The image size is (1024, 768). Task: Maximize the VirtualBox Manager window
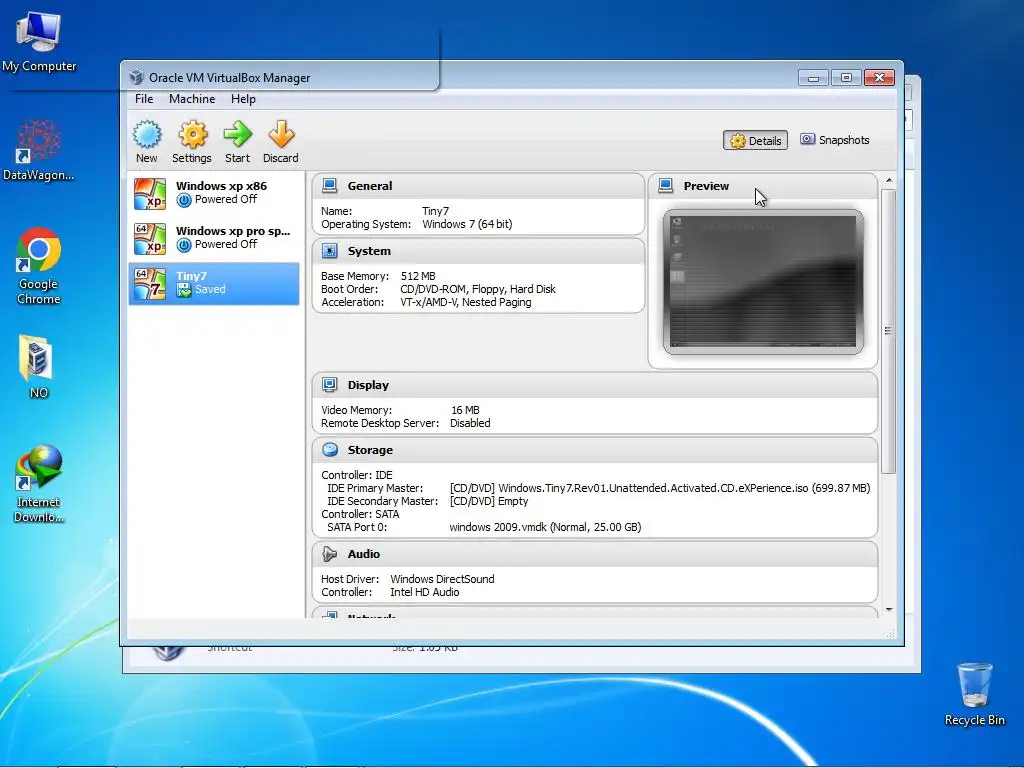846,78
